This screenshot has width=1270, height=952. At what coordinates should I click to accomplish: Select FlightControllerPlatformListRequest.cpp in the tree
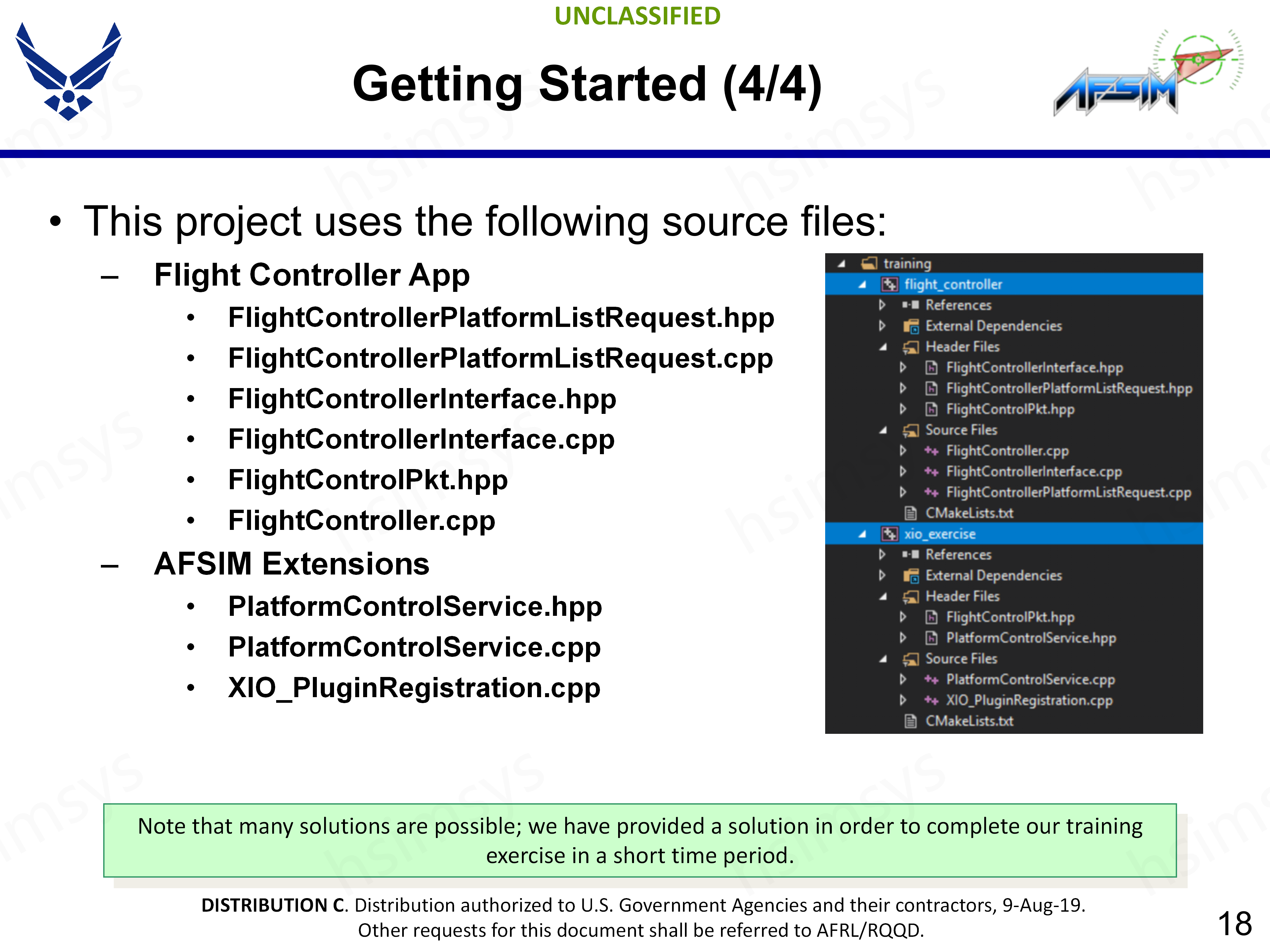pos(1068,492)
